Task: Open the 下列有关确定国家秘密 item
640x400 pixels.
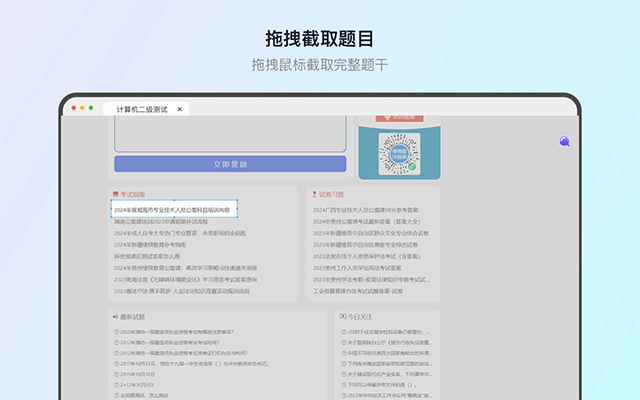Action: coord(389,364)
